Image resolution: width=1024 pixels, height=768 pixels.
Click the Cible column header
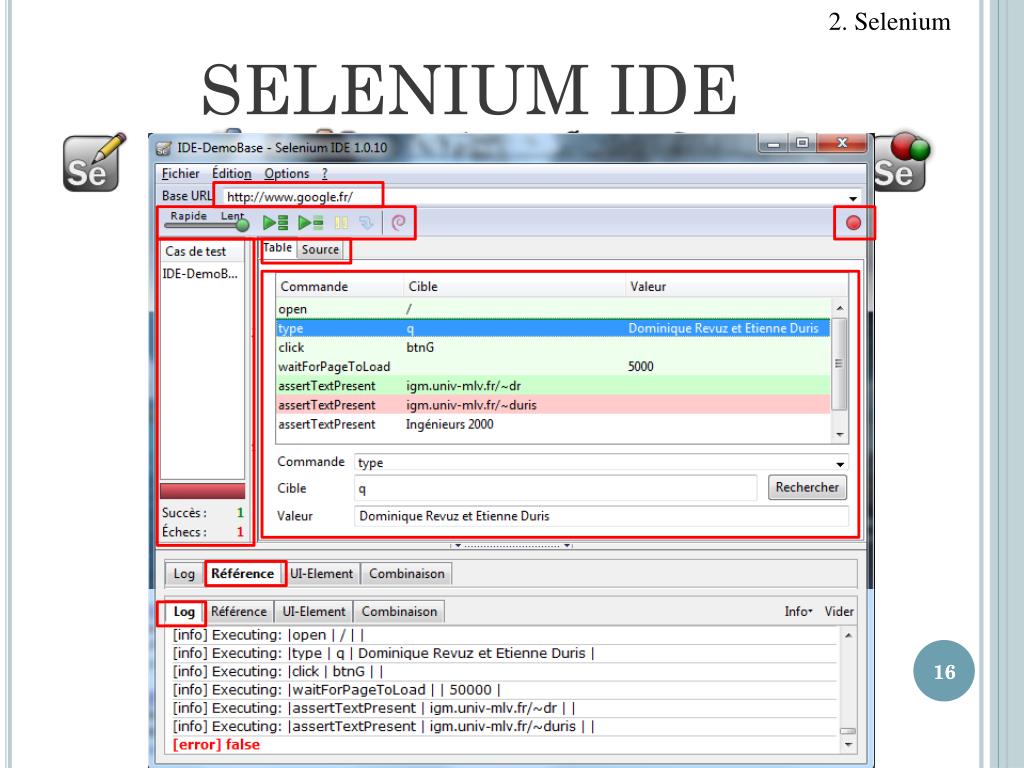pos(514,286)
